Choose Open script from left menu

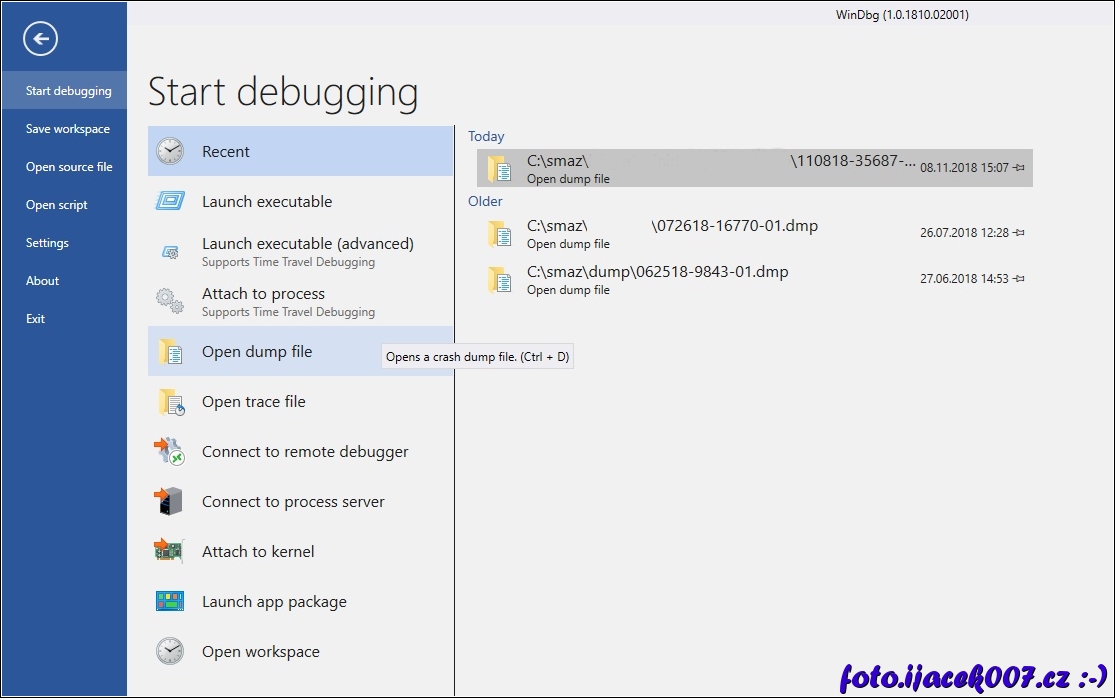point(57,205)
